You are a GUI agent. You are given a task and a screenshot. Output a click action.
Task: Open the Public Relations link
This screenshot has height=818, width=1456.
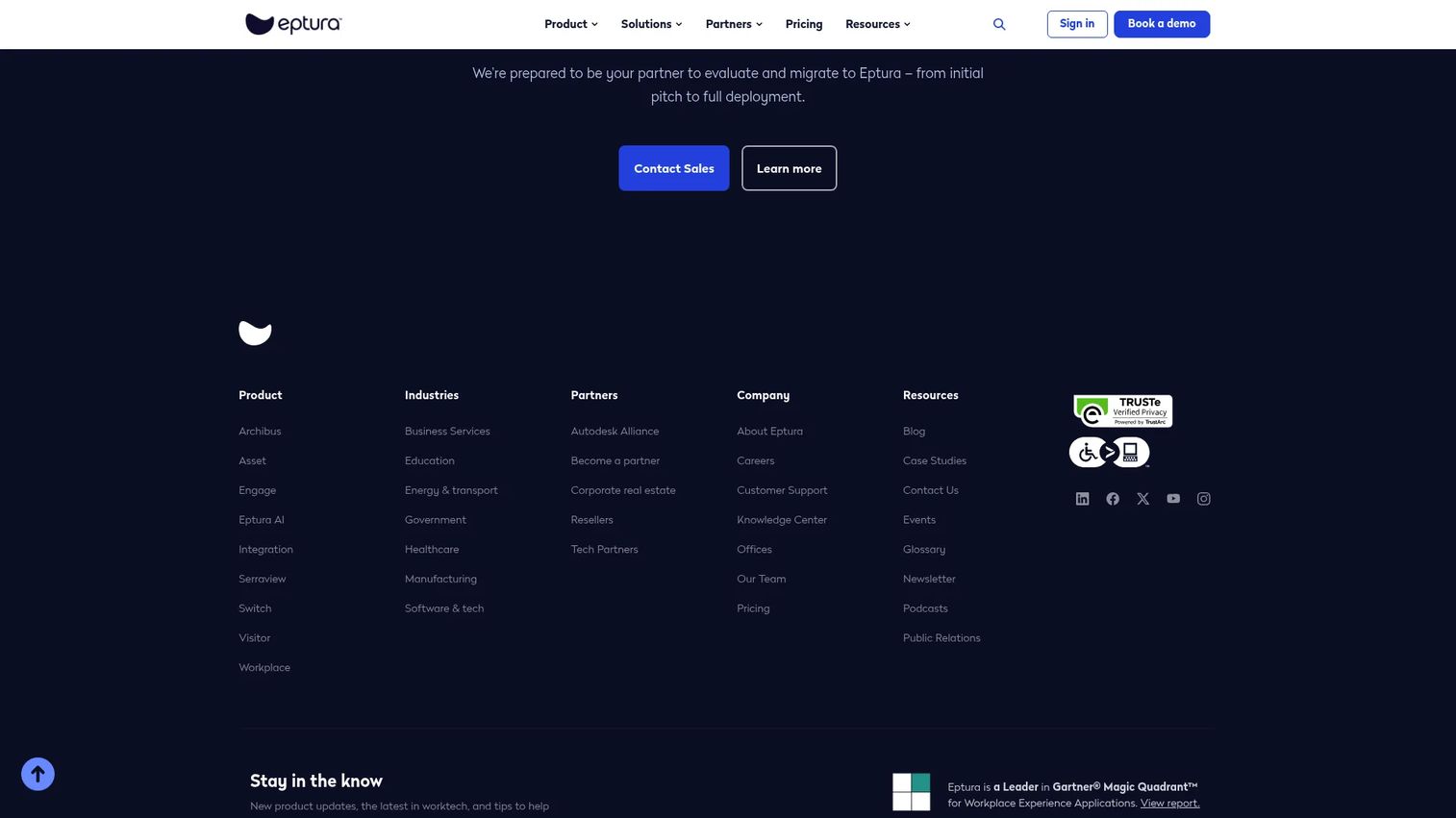tap(941, 638)
